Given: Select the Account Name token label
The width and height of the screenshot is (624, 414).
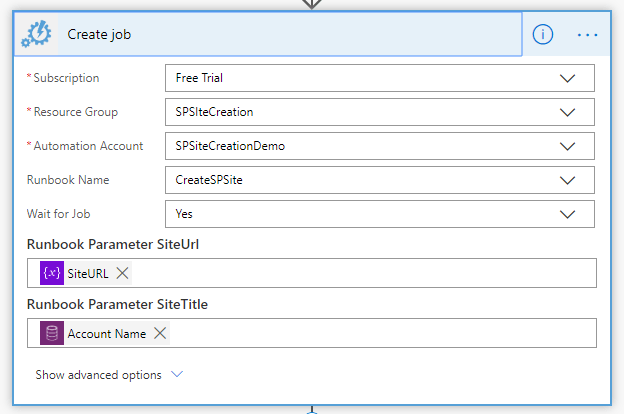Looking at the screenshot, I should click(x=107, y=333).
